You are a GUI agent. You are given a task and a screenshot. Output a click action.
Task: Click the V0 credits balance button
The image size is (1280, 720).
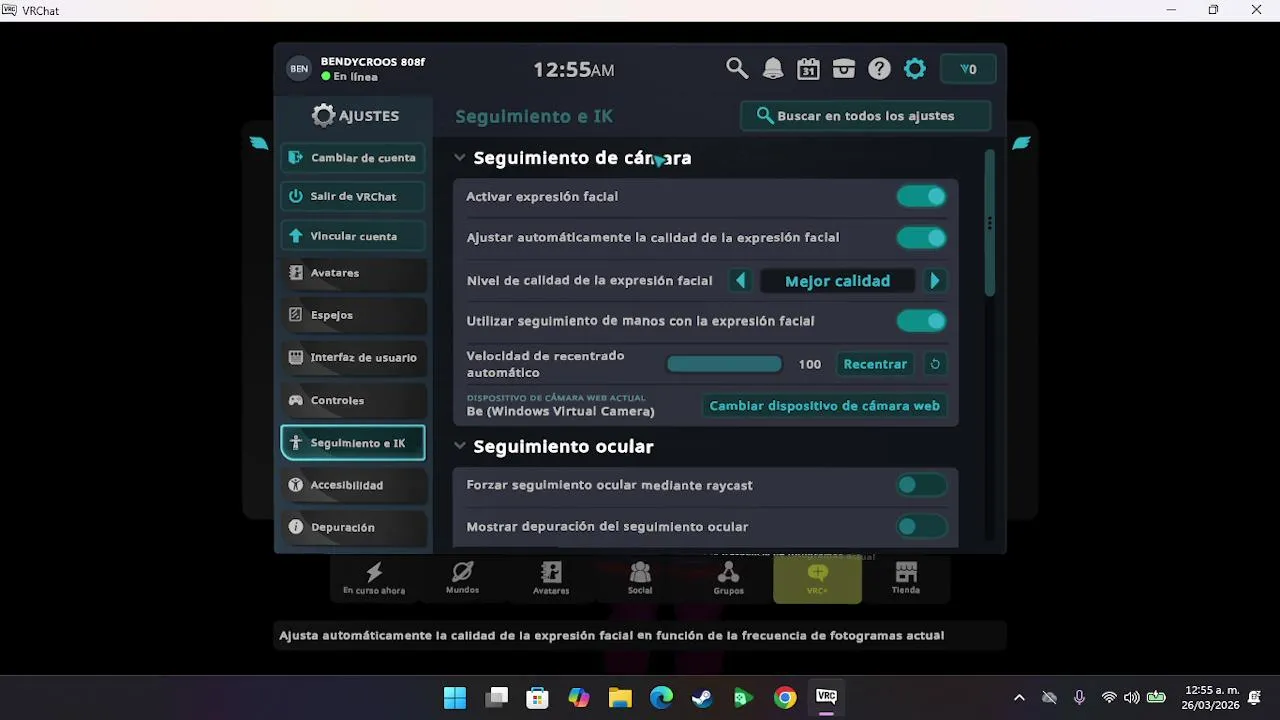pos(968,69)
